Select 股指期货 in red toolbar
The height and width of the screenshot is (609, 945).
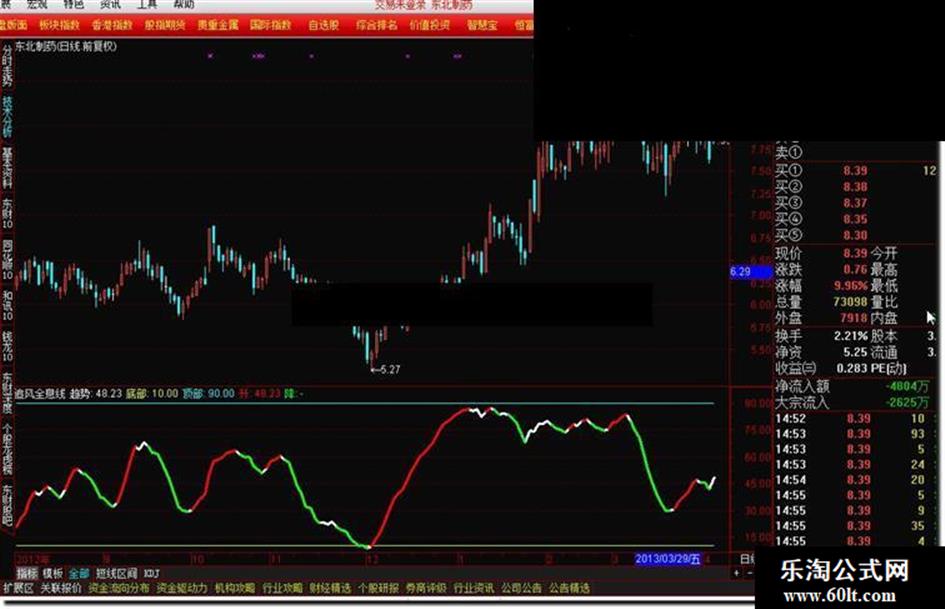point(165,25)
